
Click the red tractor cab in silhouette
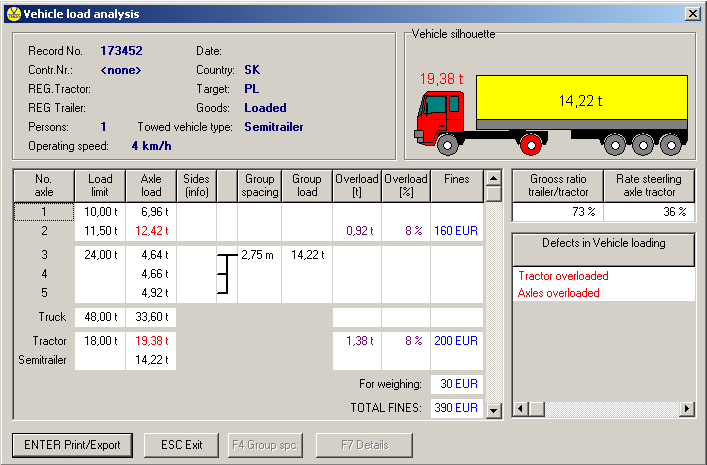441,117
